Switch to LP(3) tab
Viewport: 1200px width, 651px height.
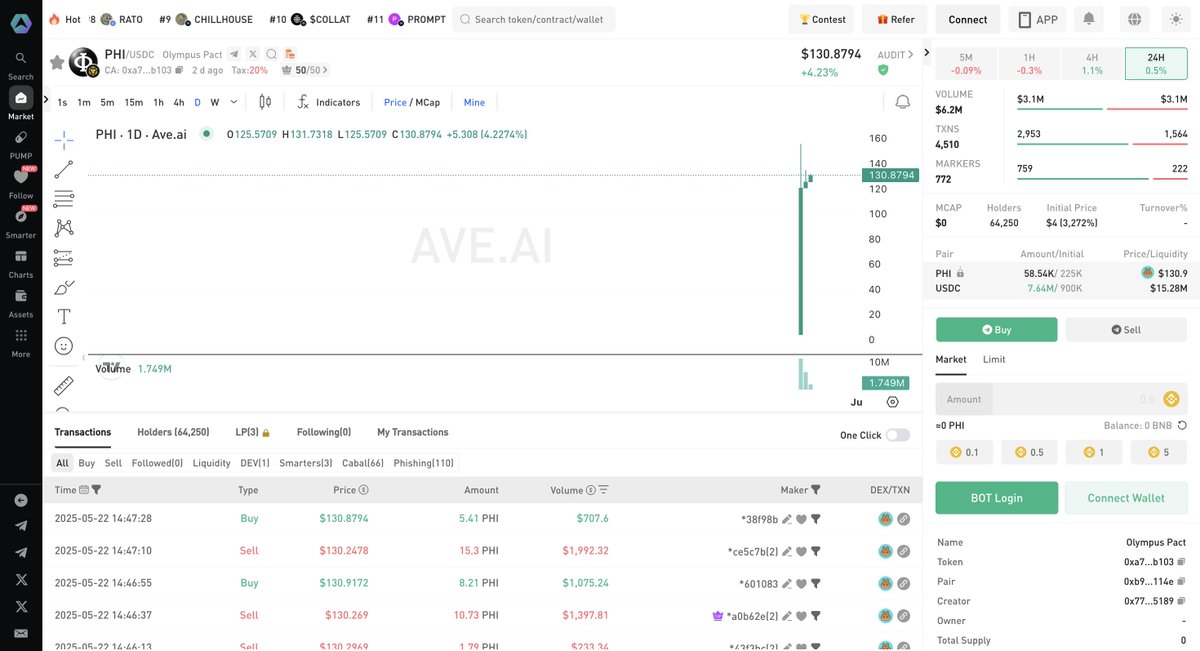pos(253,432)
